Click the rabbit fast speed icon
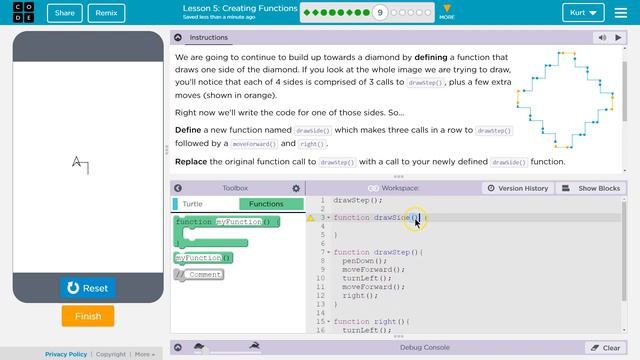640x360 pixels. coord(255,346)
